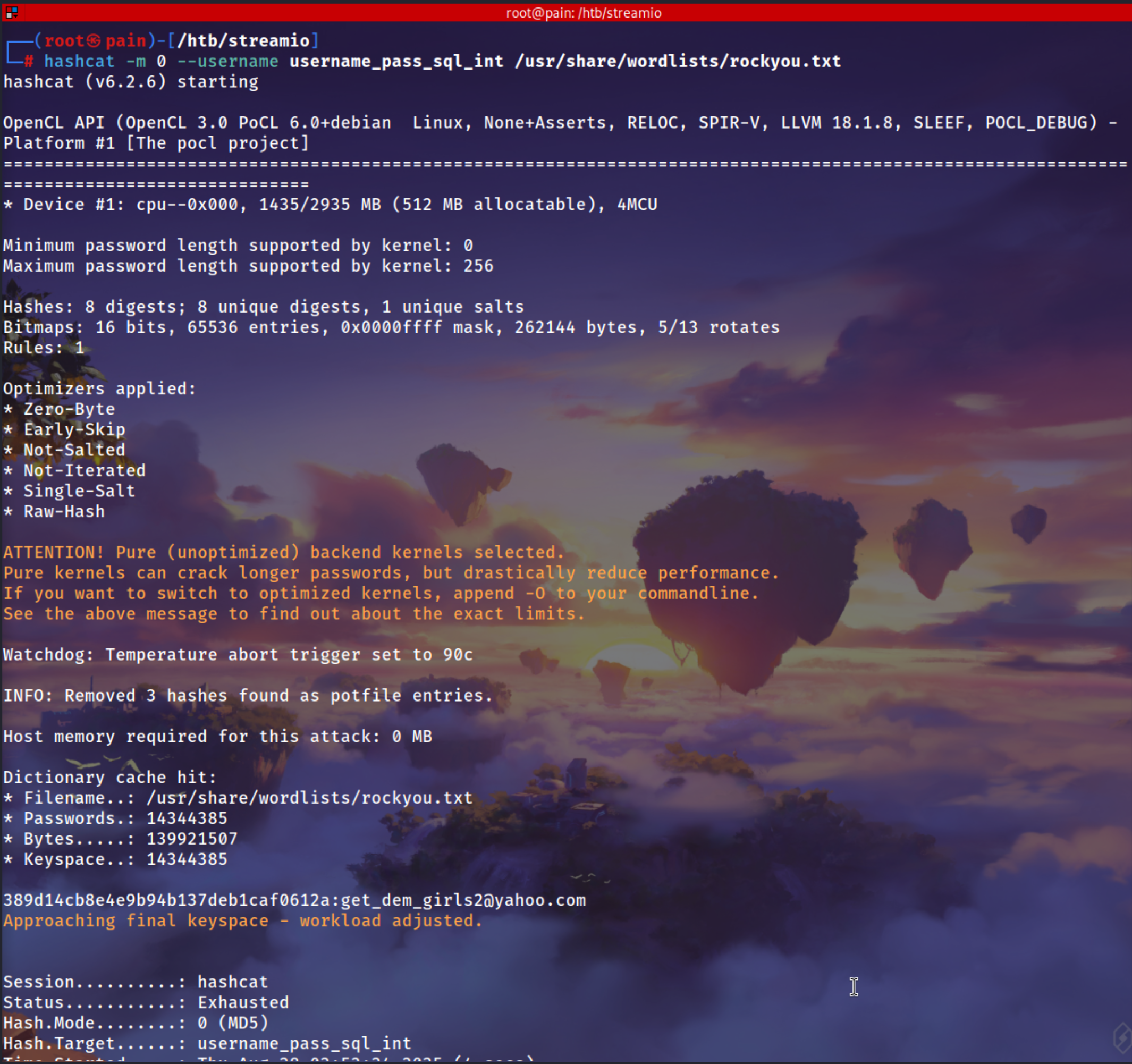The height and width of the screenshot is (1064, 1132).
Task: Click the get_dem_girls2@yahoo.com password text
Action: pyautogui.click(x=463, y=900)
